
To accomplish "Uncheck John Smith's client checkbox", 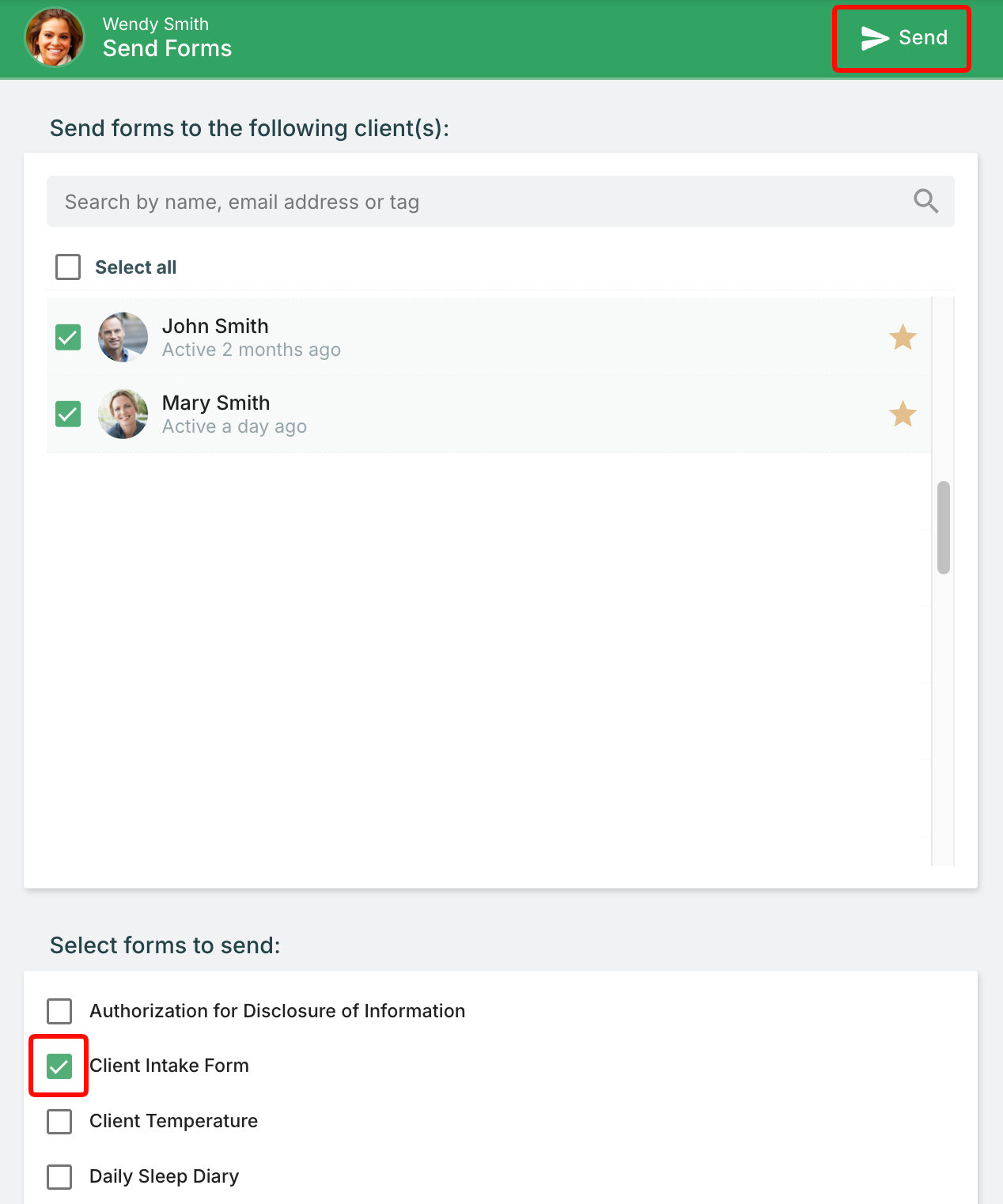I will (x=68, y=338).
